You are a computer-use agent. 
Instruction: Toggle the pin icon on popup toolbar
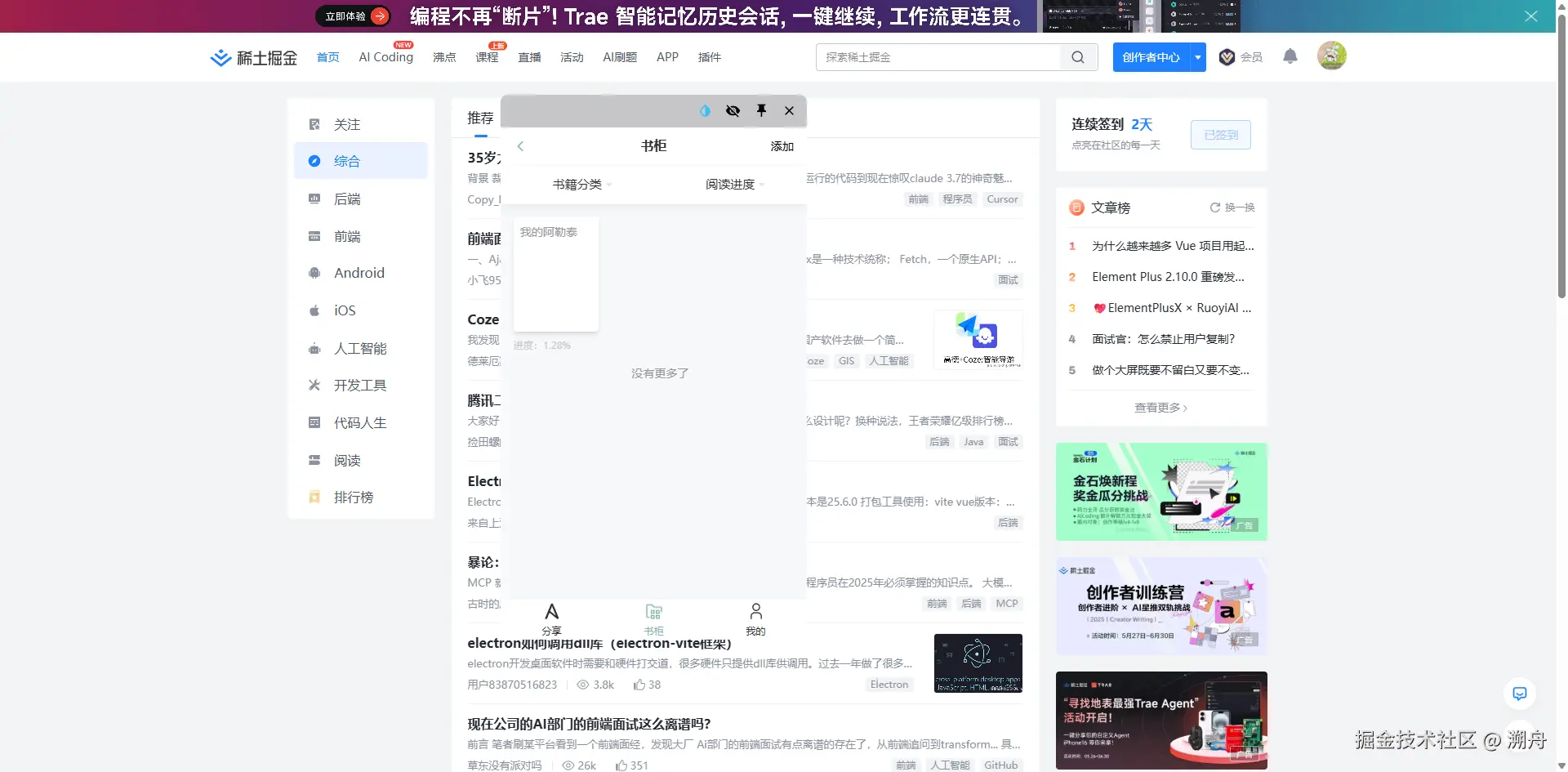pyautogui.click(x=761, y=111)
